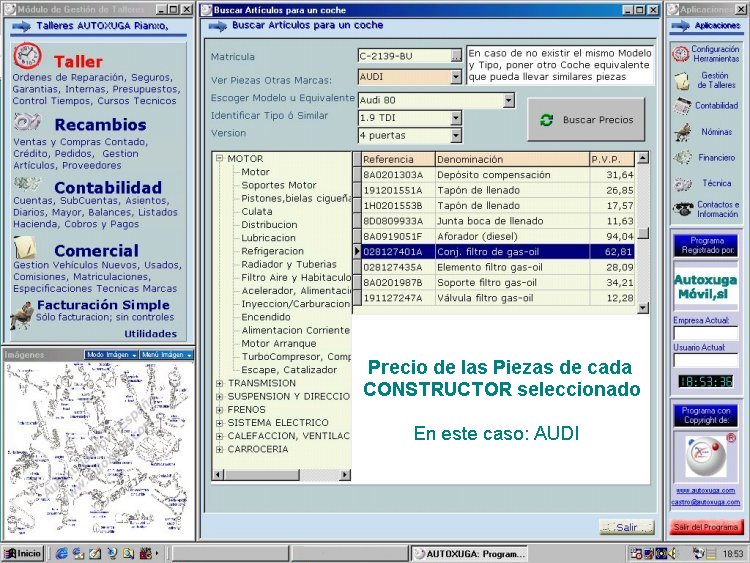Click the Configuración Herramientas icon
Image resolution: width=750 pixels, height=563 pixels.
point(680,53)
